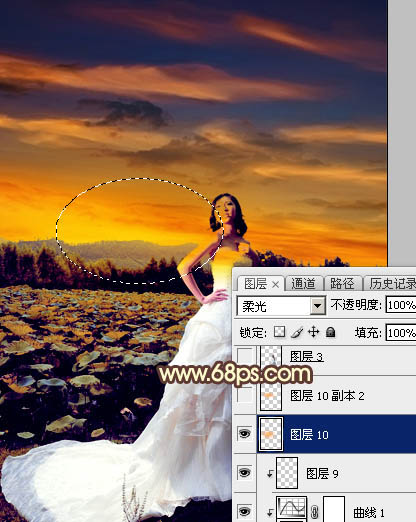
Task: Select the 图层 3 layer name
Action: tap(306, 356)
